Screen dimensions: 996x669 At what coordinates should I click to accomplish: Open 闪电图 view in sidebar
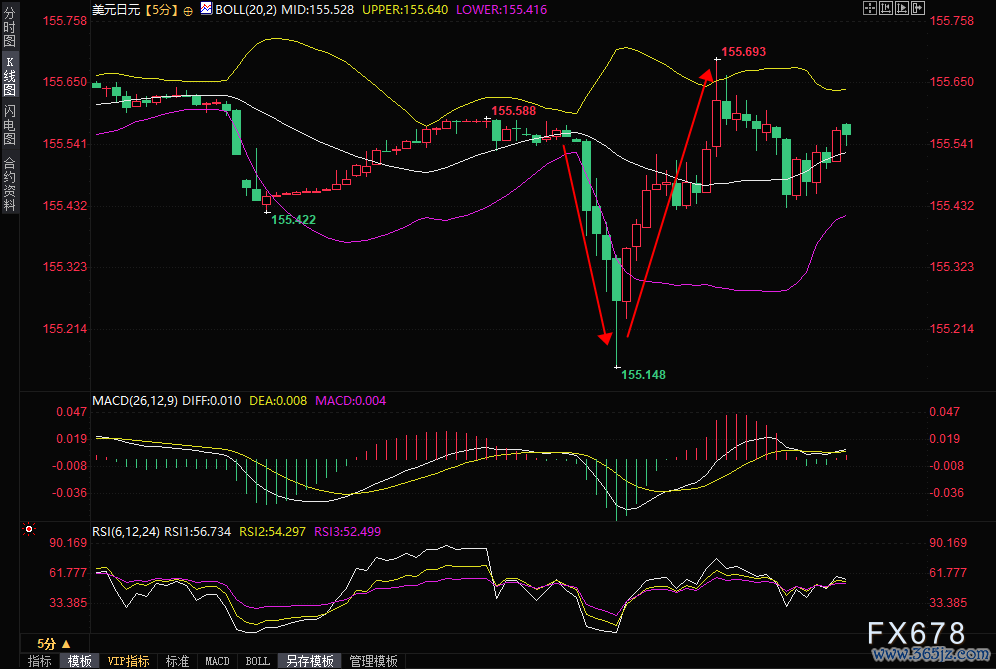pyautogui.click(x=10, y=125)
